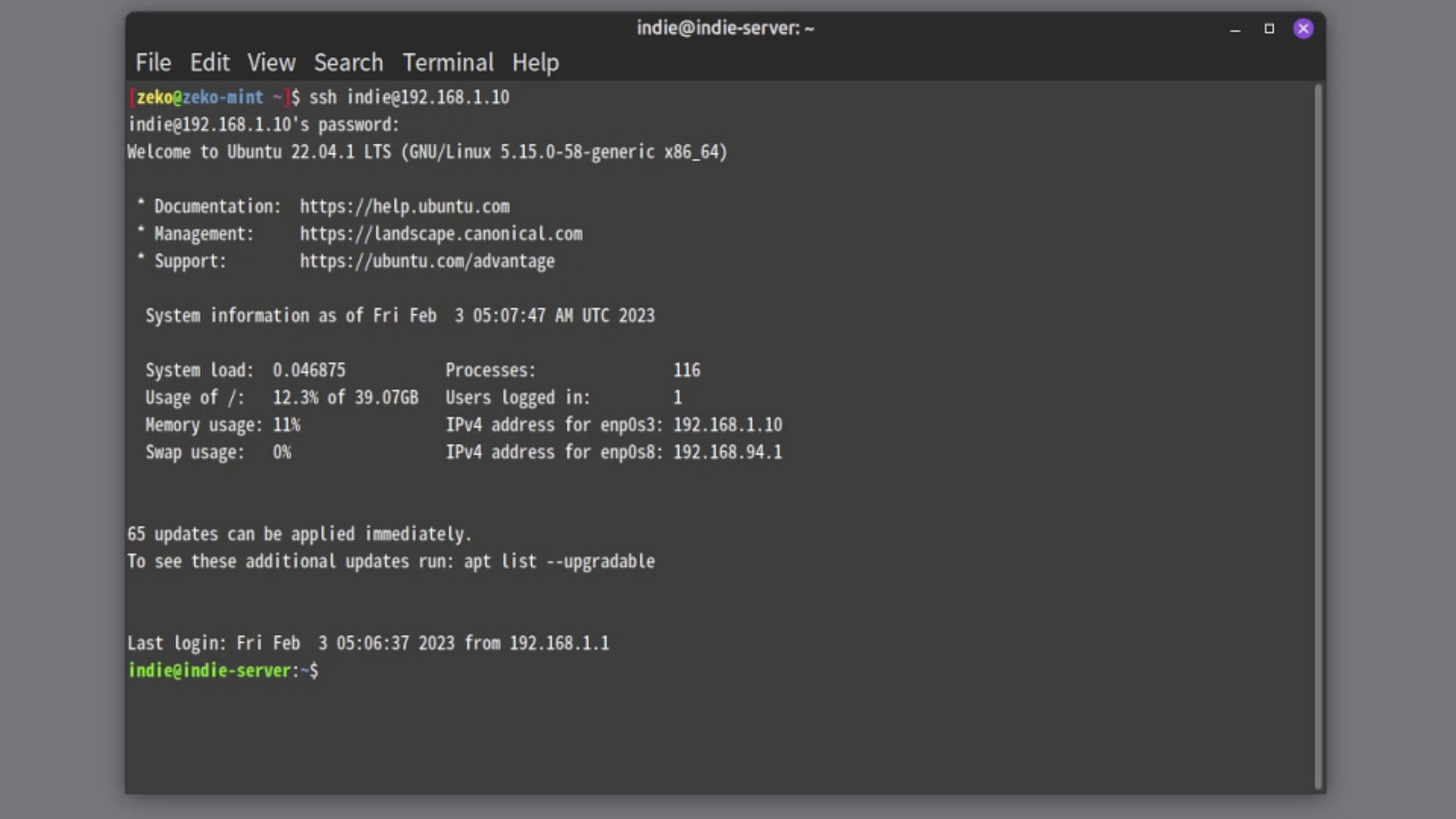Image resolution: width=1456 pixels, height=819 pixels.
Task: Click the indie@indie-server title bar text
Action: 724,28
